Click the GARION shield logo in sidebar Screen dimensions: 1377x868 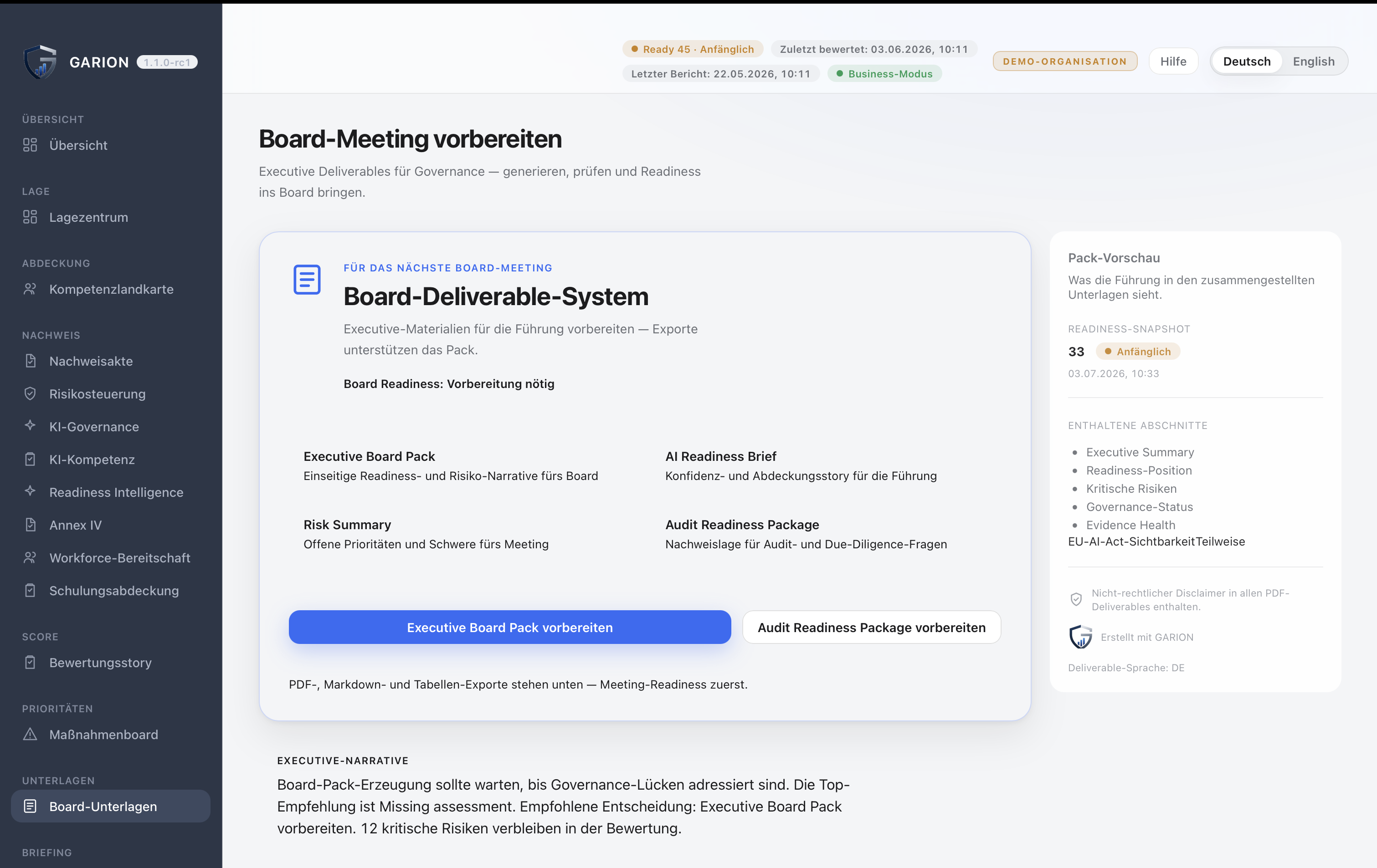(40, 62)
